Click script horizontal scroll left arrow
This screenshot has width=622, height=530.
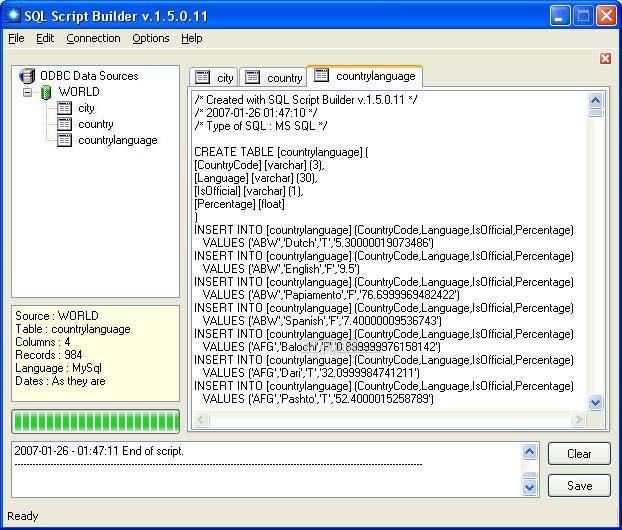coord(202,419)
